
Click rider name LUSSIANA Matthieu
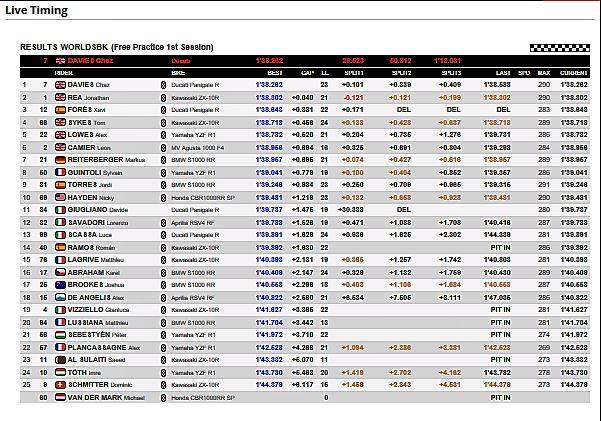pyautogui.click(x=98, y=322)
